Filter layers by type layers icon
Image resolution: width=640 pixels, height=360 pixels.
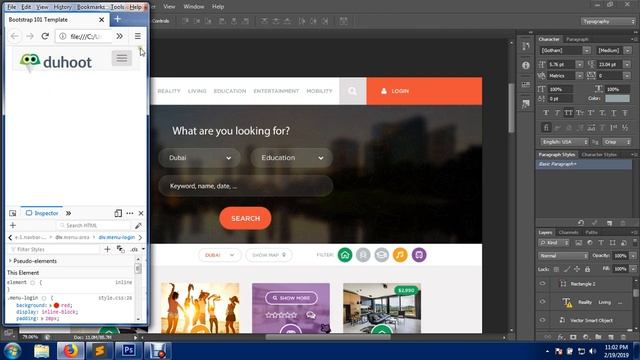pyautogui.click(x=601, y=242)
